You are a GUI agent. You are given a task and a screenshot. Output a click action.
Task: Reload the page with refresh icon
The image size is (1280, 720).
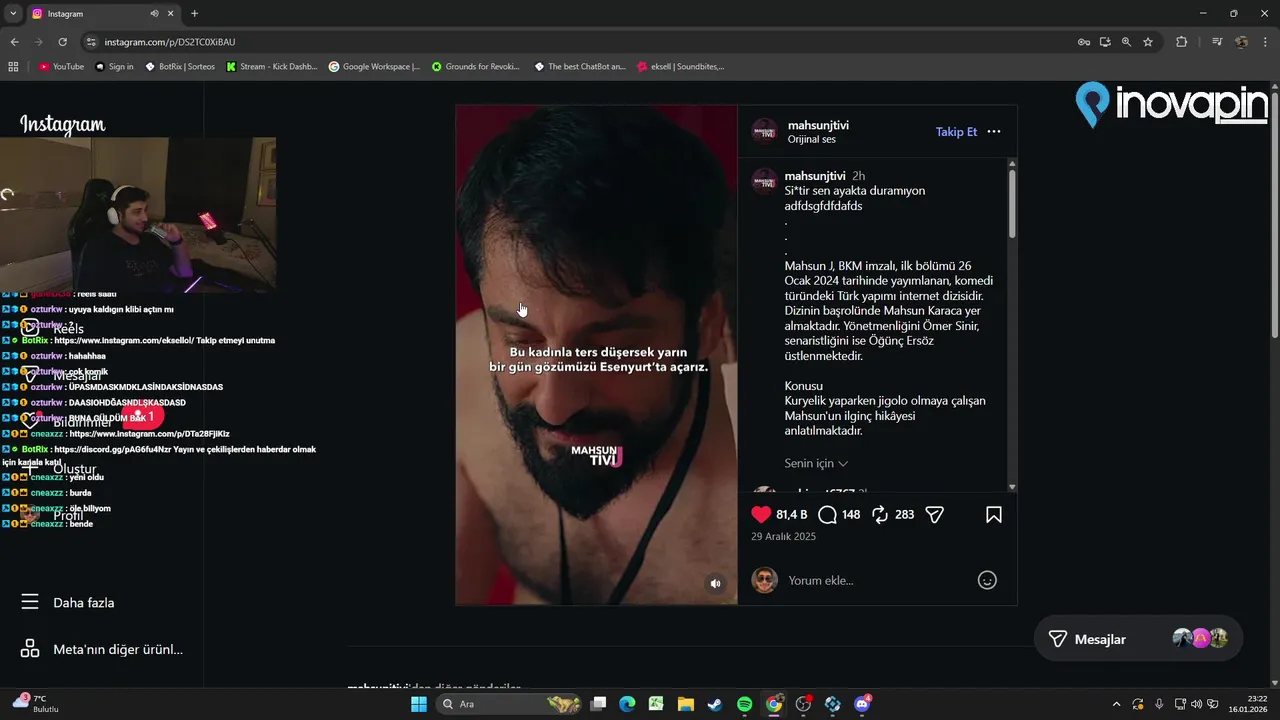pyautogui.click(x=62, y=42)
